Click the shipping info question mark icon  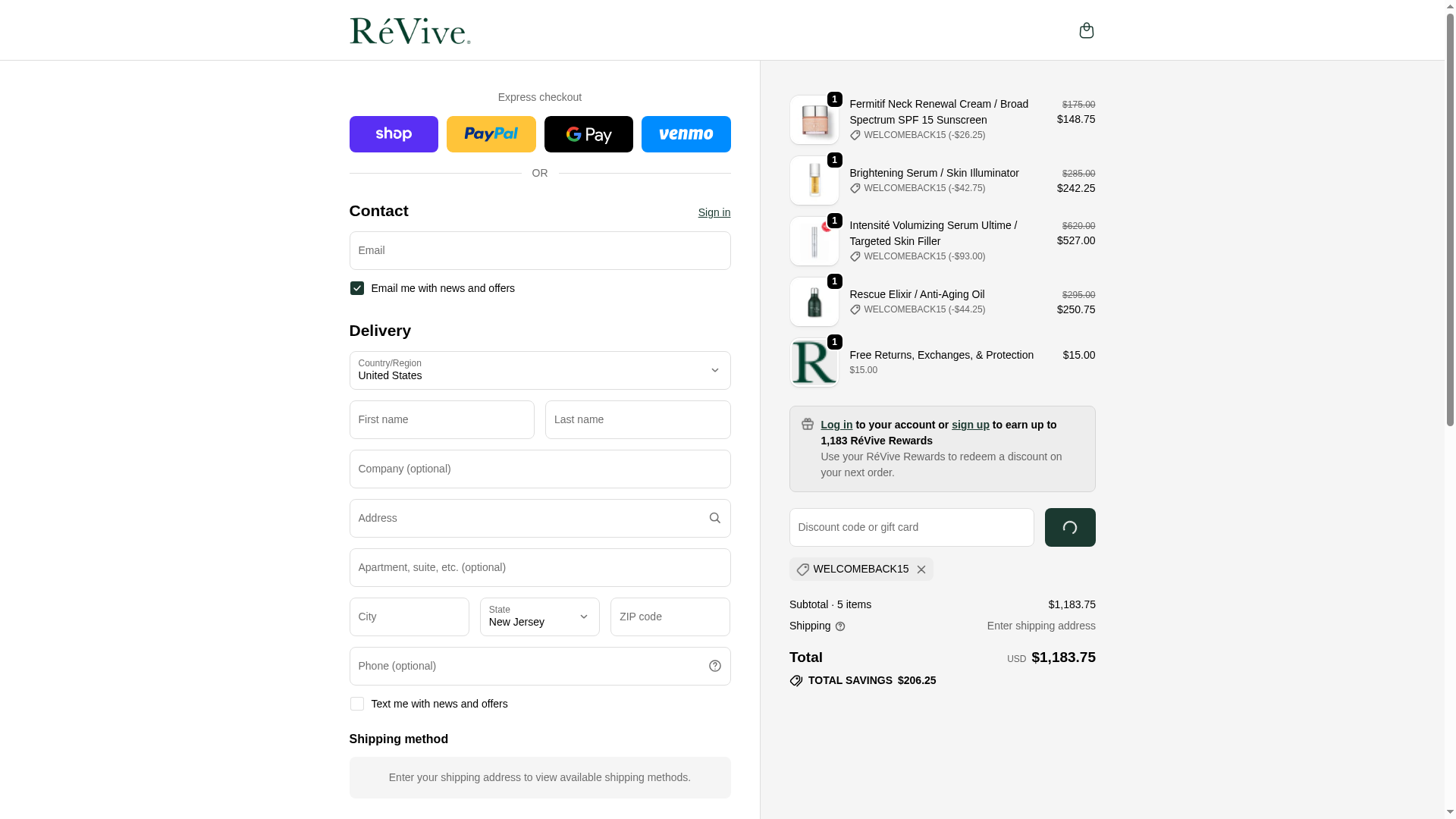[x=840, y=626]
